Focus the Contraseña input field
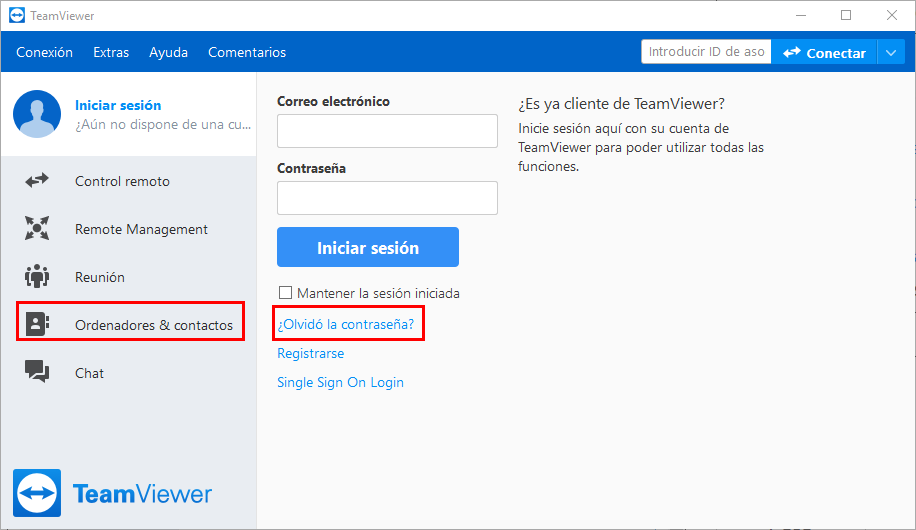 (x=387, y=198)
